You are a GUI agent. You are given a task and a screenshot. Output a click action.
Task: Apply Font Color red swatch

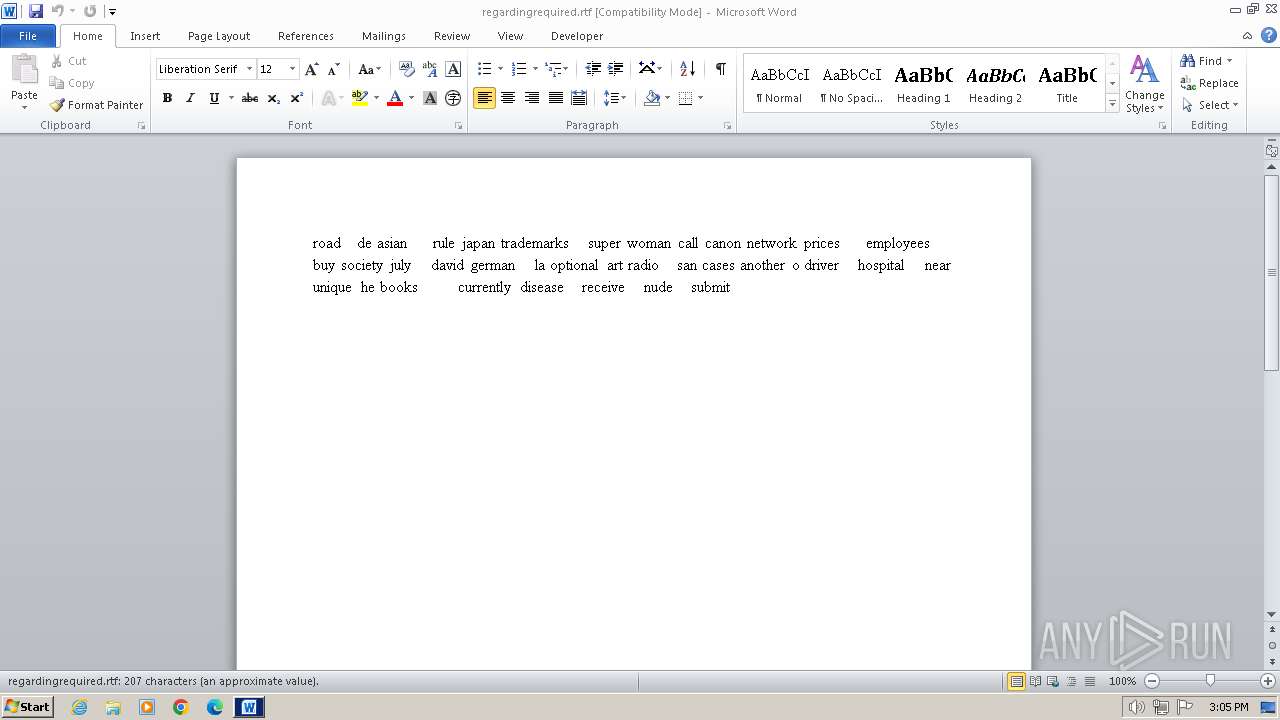[395, 98]
